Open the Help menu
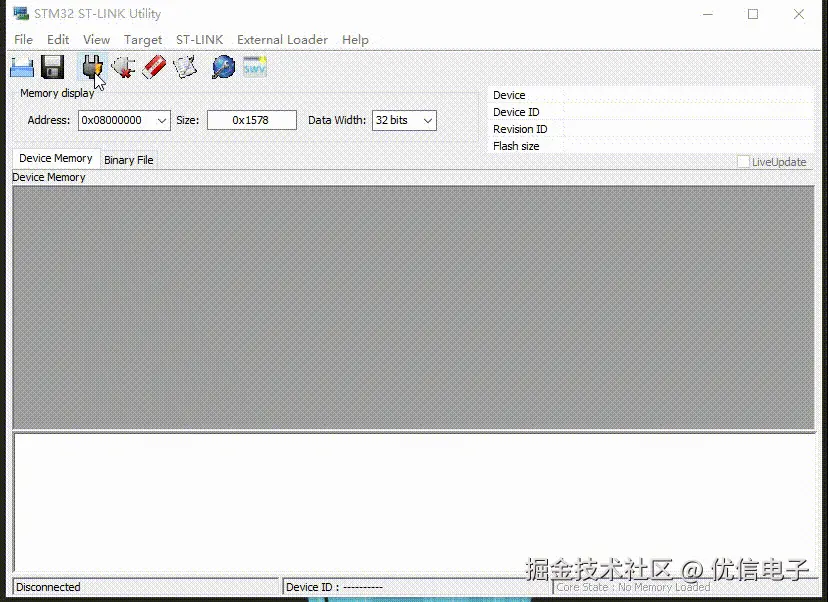Screen dimensions: 828x602 355,40
